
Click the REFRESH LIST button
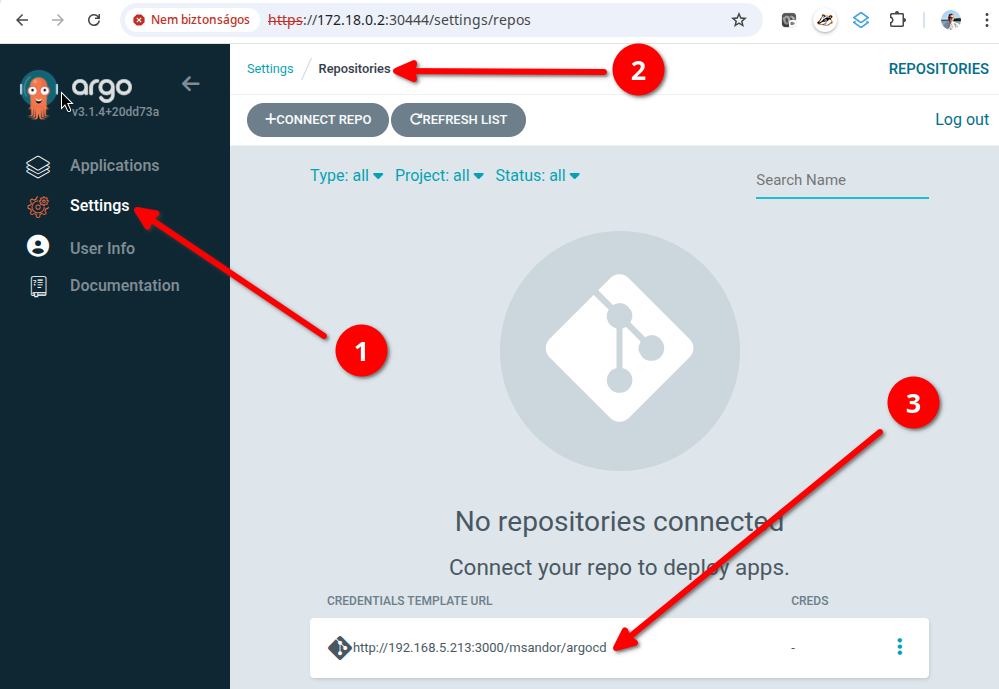[458, 120]
